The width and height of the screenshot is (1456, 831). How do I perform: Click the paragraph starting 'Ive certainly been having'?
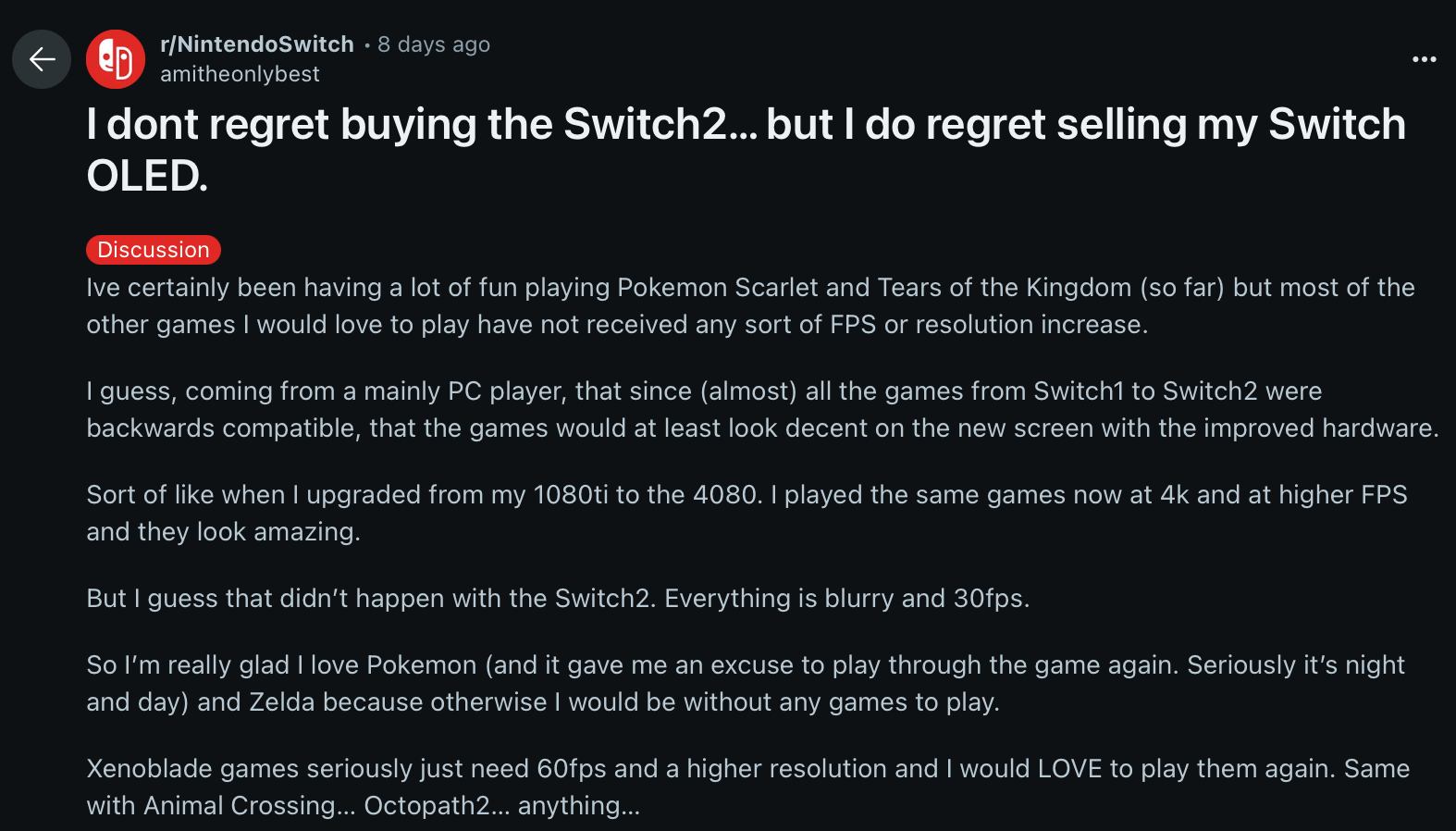pyautogui.click(x=751, y=306)
